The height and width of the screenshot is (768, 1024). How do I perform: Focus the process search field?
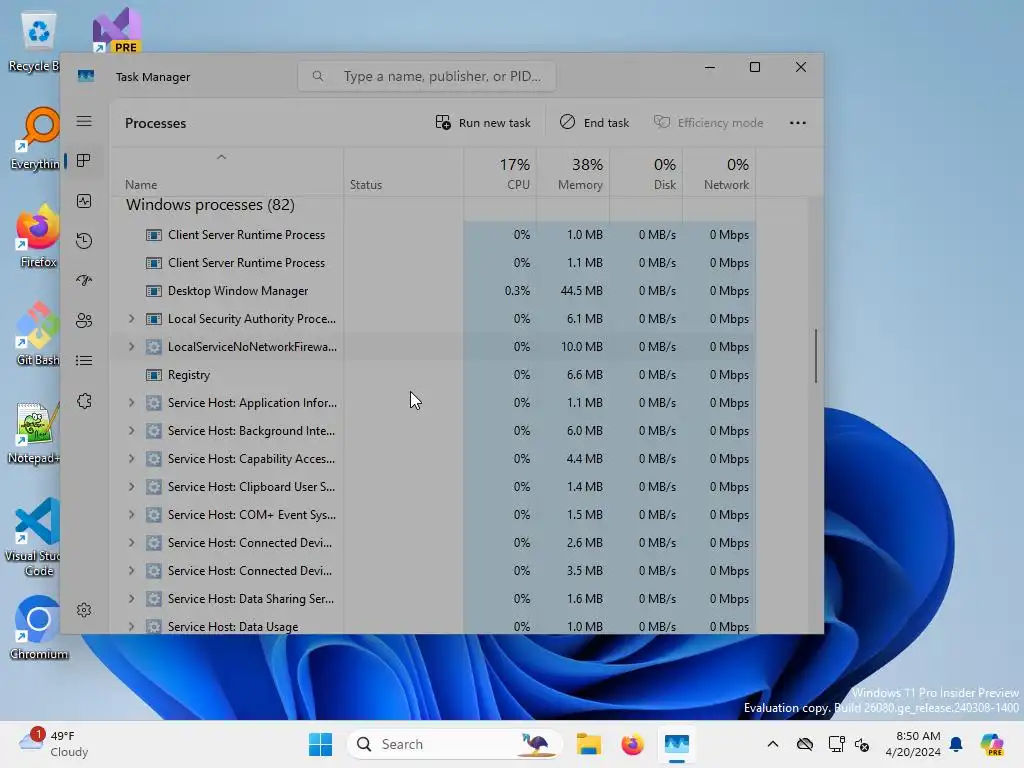point(427,76)
